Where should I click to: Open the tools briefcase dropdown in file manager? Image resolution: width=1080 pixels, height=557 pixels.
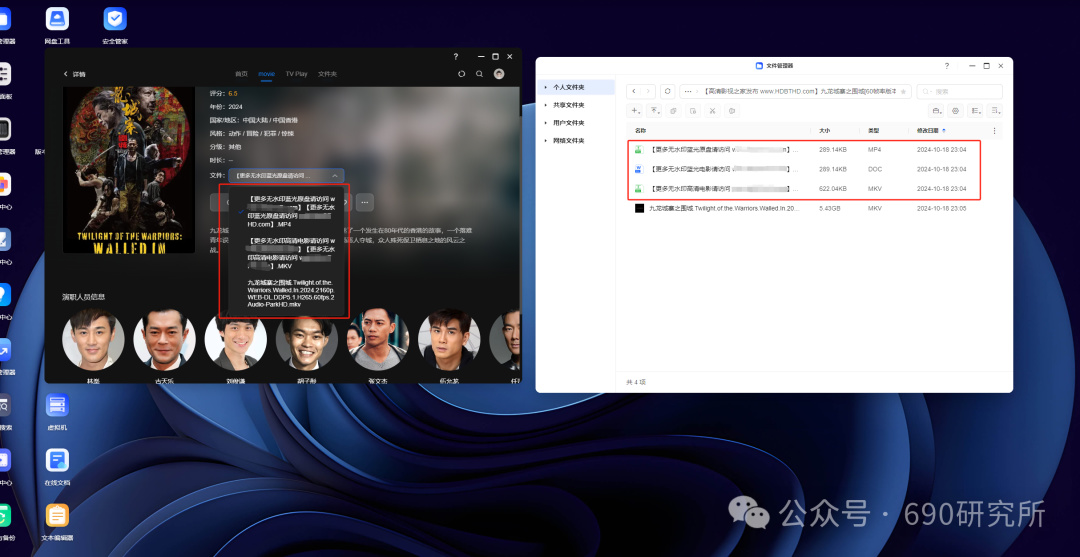(936, 111)
